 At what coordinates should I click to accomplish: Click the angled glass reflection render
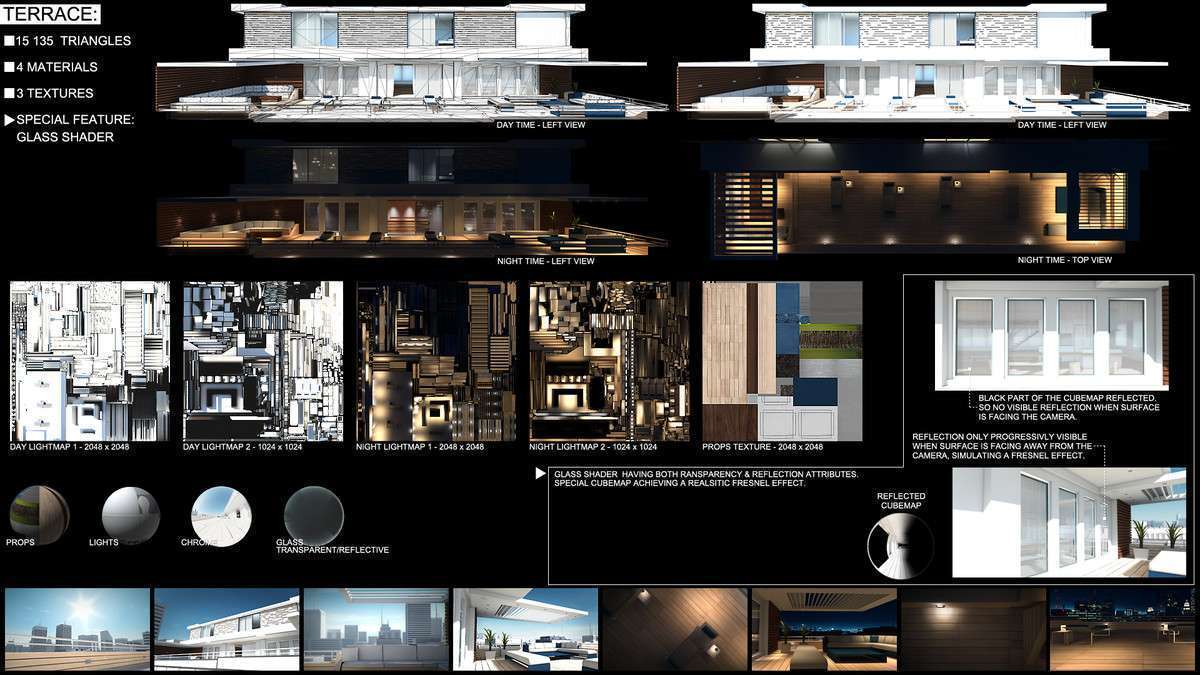[1068, 522]
